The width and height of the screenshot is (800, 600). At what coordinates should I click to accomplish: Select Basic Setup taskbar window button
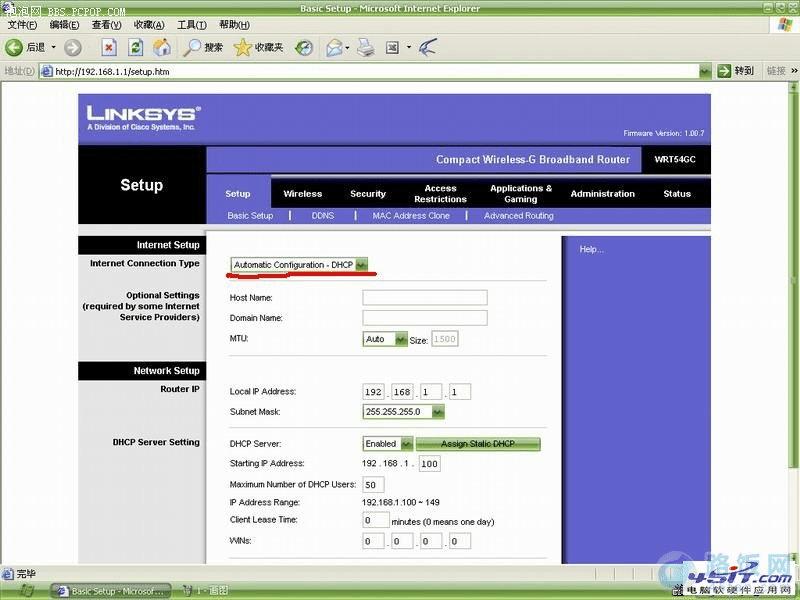tap(111, 591)
